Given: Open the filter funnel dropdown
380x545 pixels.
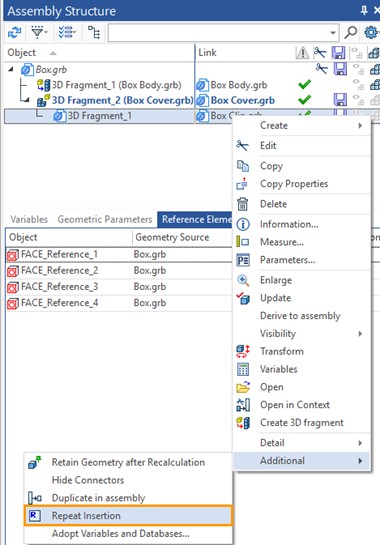Looking at the screenshot, I should 39,33.
